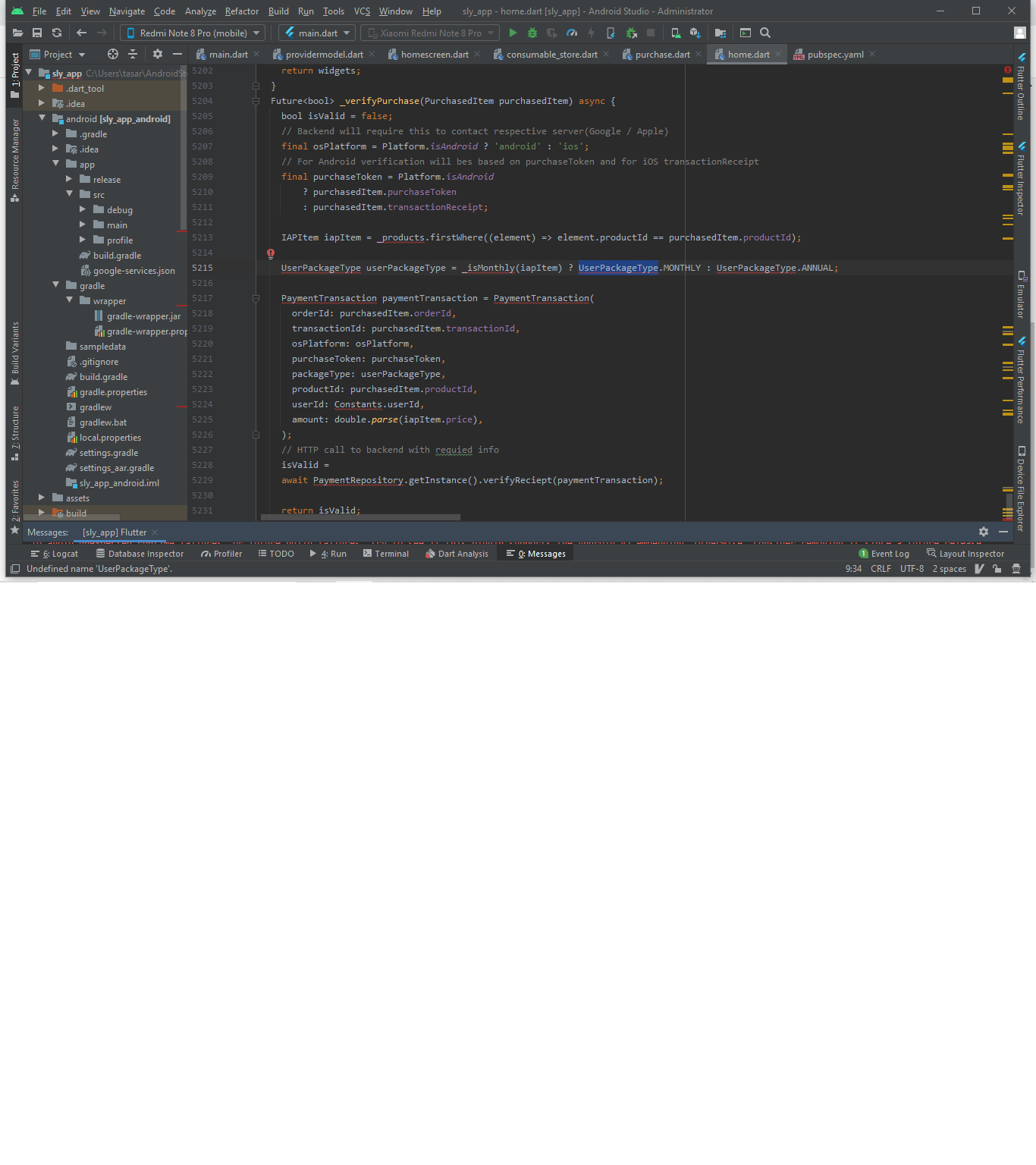This screenshot has width=1036, height=1165.
Task: Attach debugger to Android process icon
Action: pyautogui.click(x=631, y=33)
